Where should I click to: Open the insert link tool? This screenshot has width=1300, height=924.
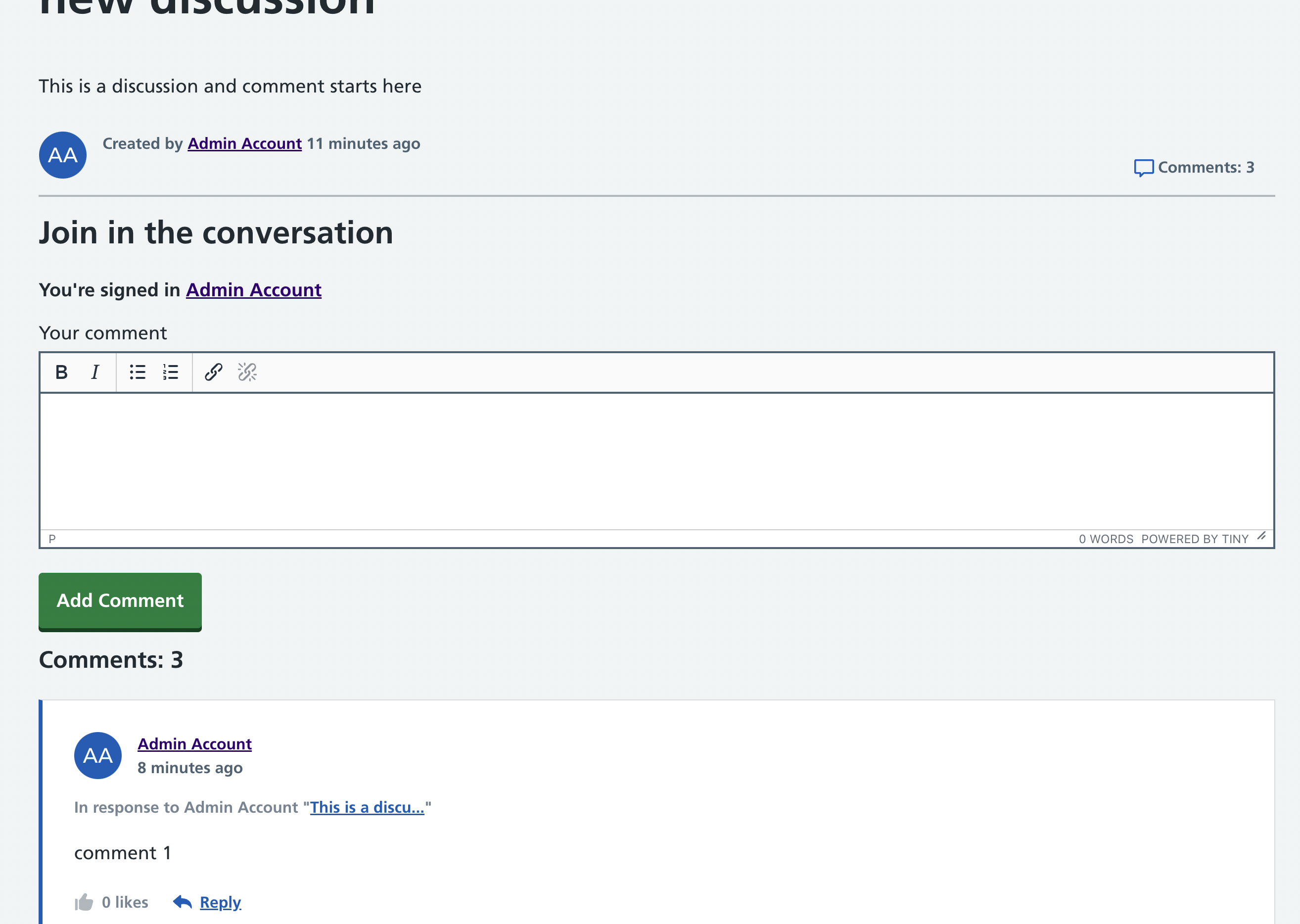[213, 372]
